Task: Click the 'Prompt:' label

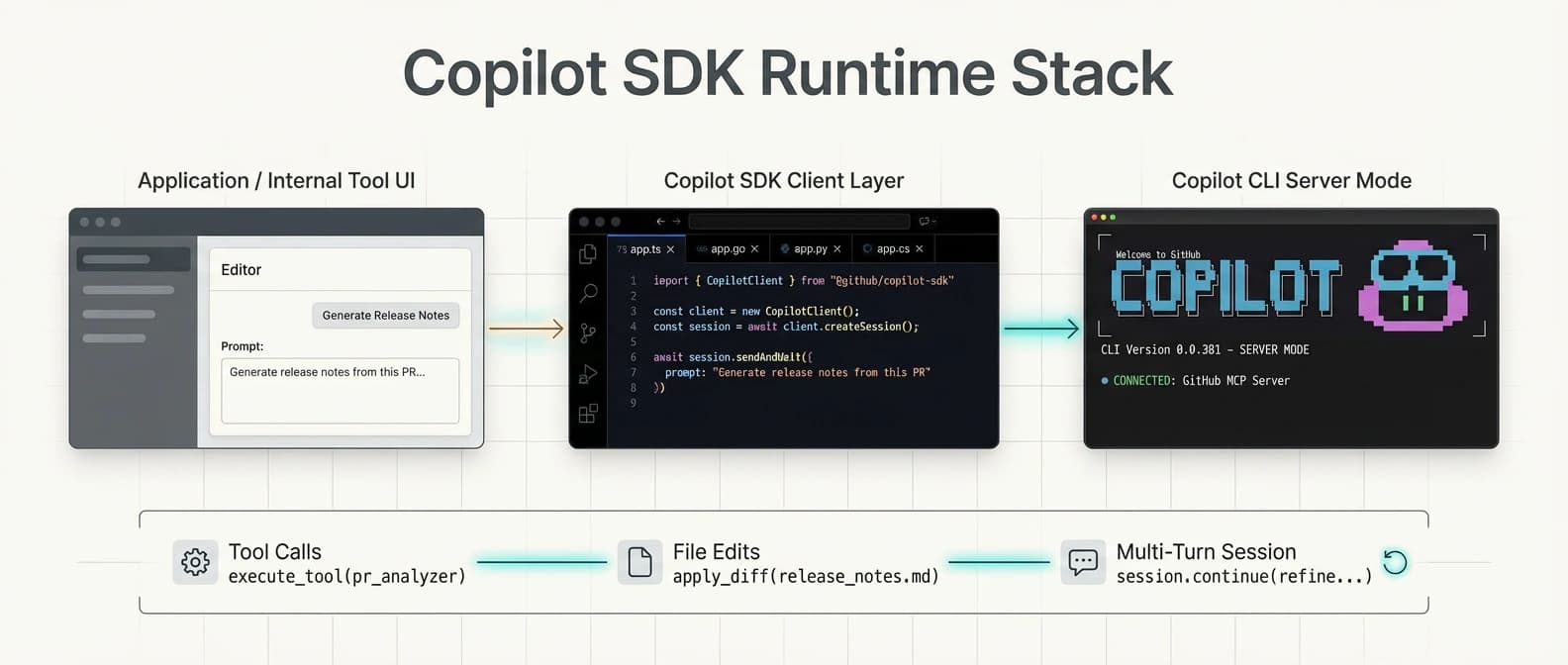Action: [x=243, y=346]
